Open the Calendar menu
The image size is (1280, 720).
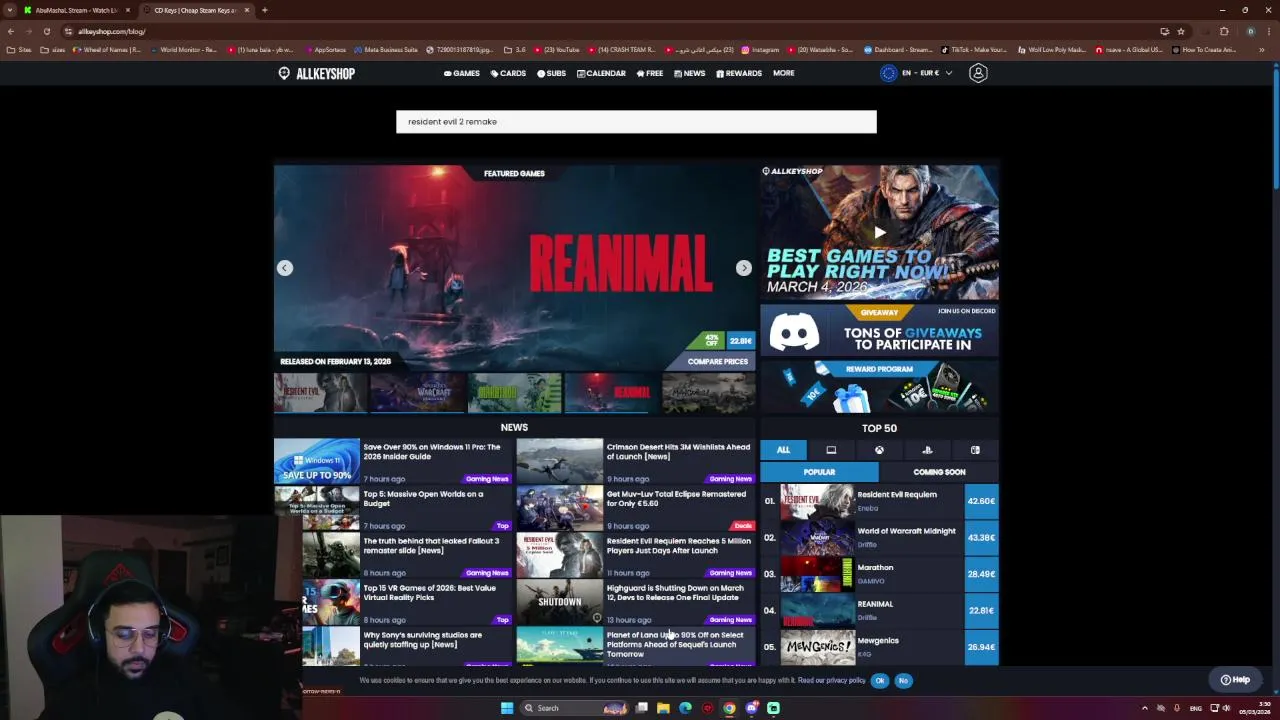tap(601, 73)
